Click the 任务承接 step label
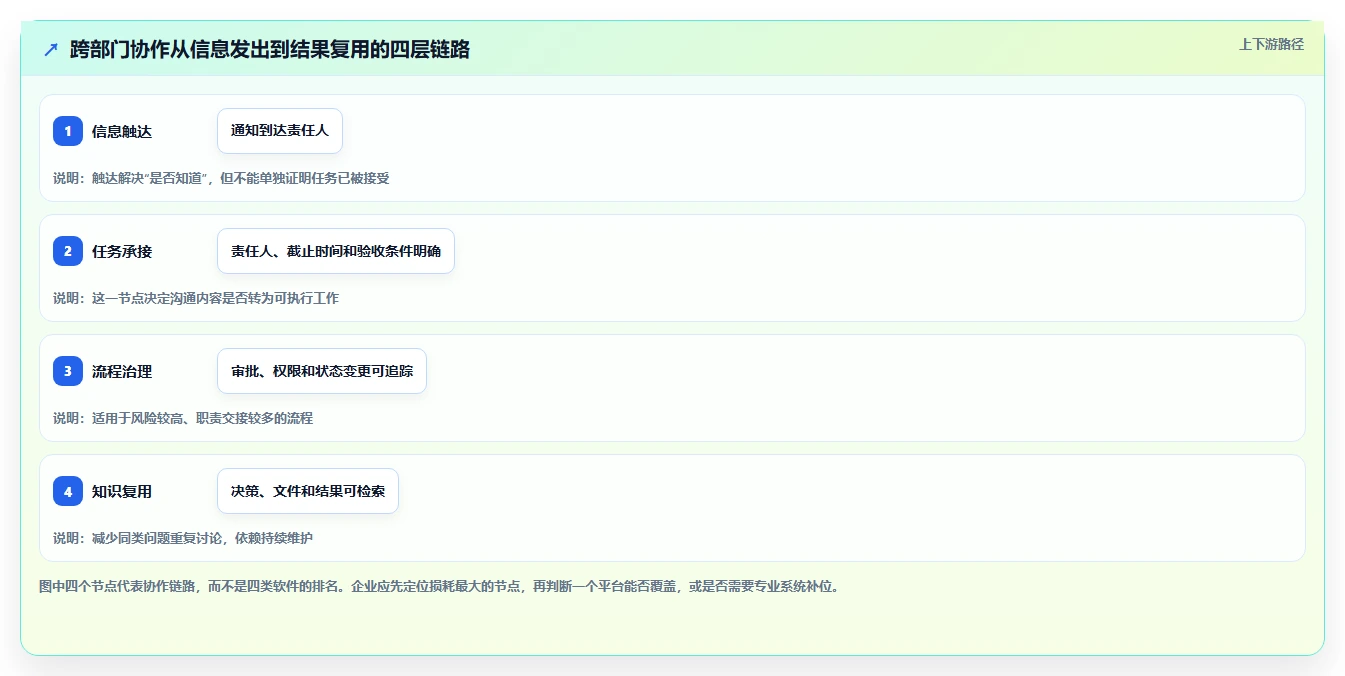Image resolution: width=1345 pixels, height=676 pixels. pyautogui.click(x=122, y=251)
